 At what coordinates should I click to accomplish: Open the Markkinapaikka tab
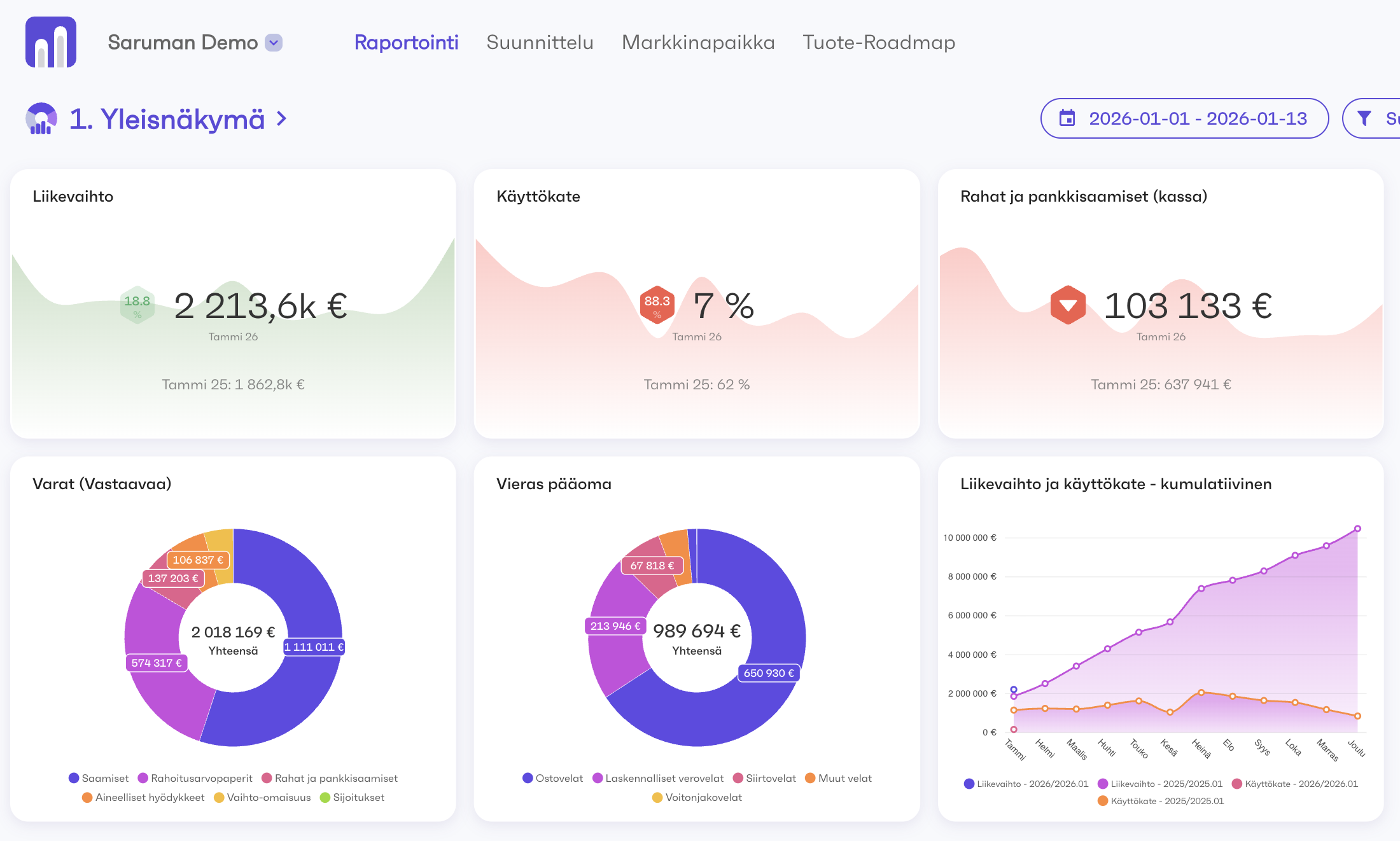pos(698,43)
